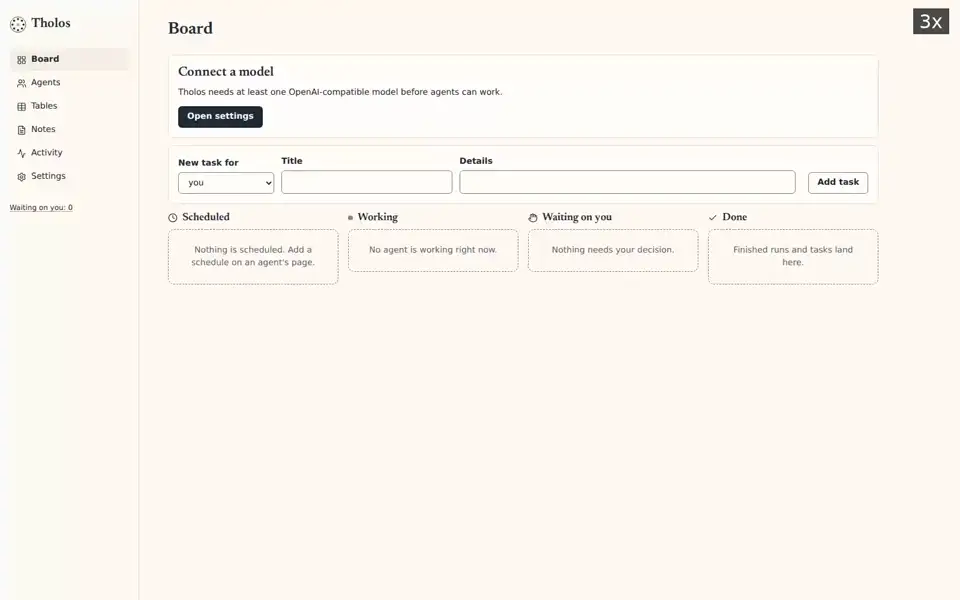960x600 pixels.
Task: View the Activity page
Action: point(69,152)
